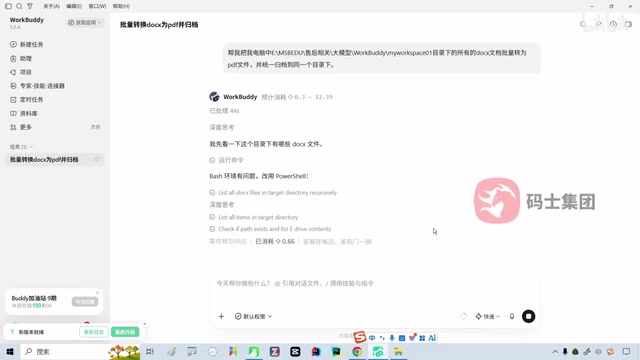Stop generation with the black stop button
Image resolution: width=640 pixels, height=360 pixels.
point(529,316)
